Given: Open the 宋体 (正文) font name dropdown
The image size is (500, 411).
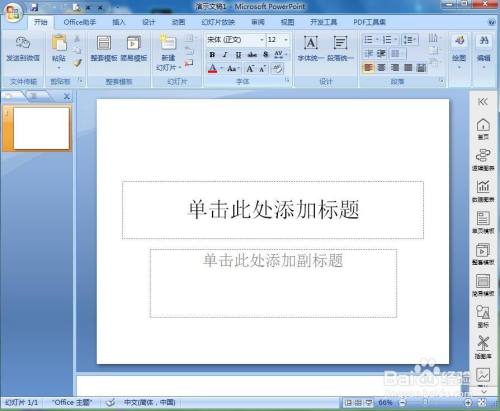Looking at the screenshot, I should [262, 40].
